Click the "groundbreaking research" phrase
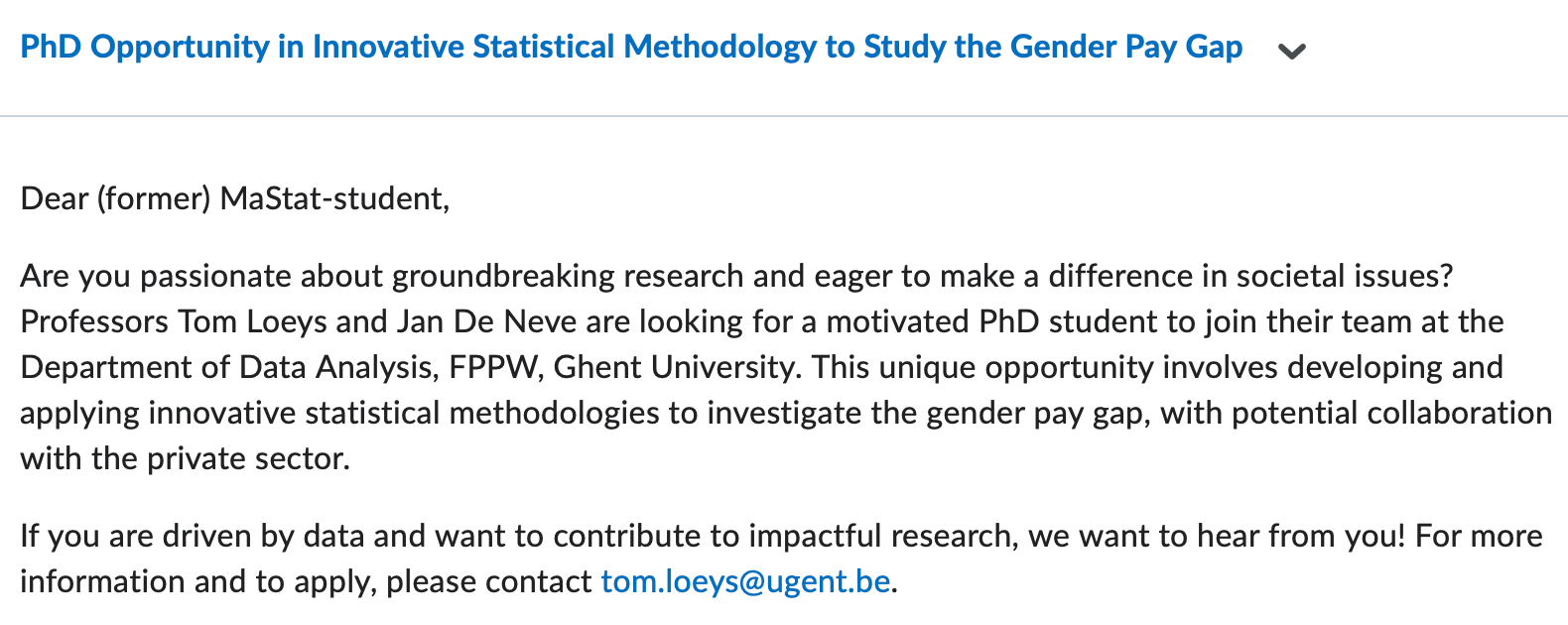The image size is (1568, 625). (567, 276)
